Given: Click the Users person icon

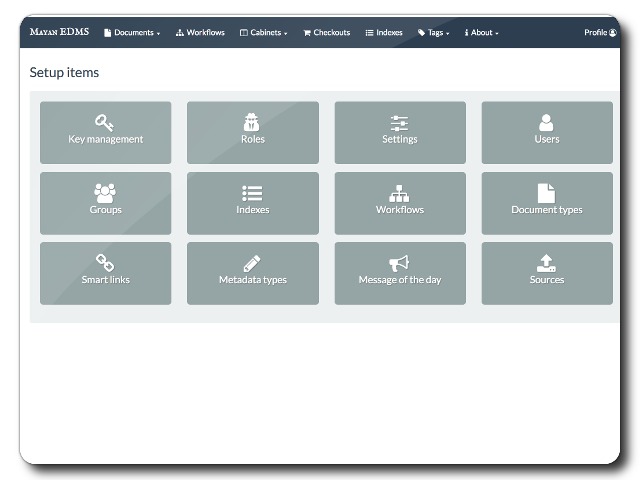Looking at the screenshot, I should tap(546, 123).
